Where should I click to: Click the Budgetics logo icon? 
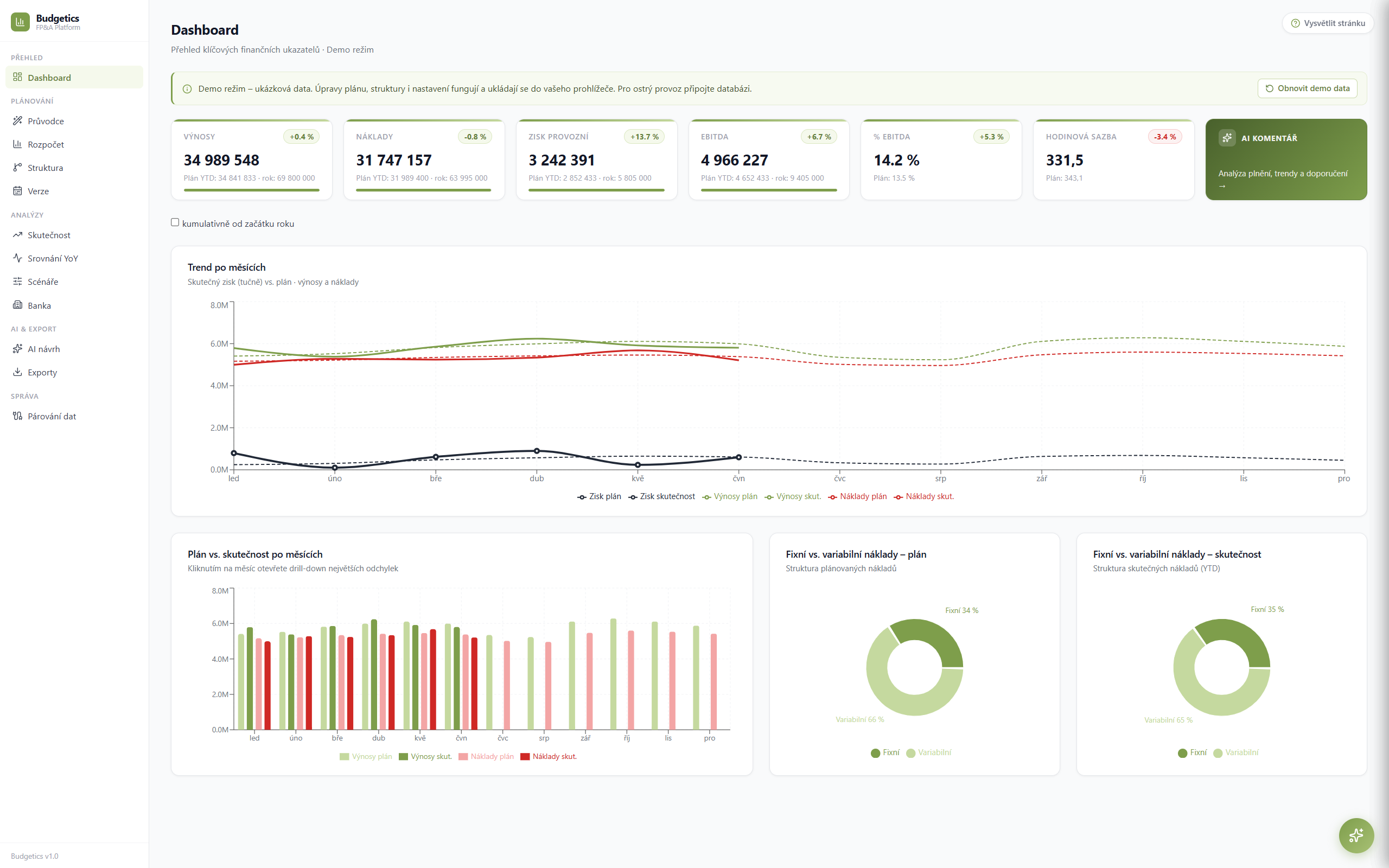point(20,22)
